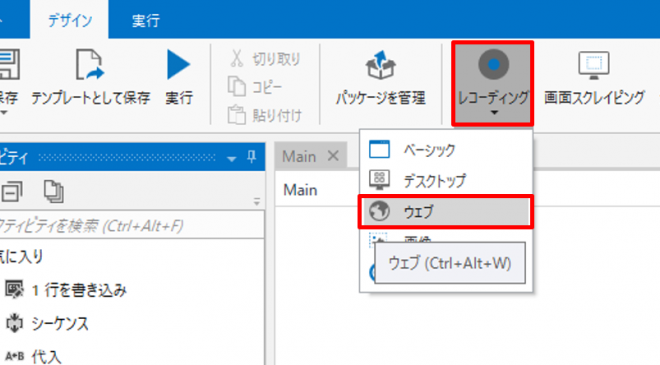Click the Recording button icon

493,64
